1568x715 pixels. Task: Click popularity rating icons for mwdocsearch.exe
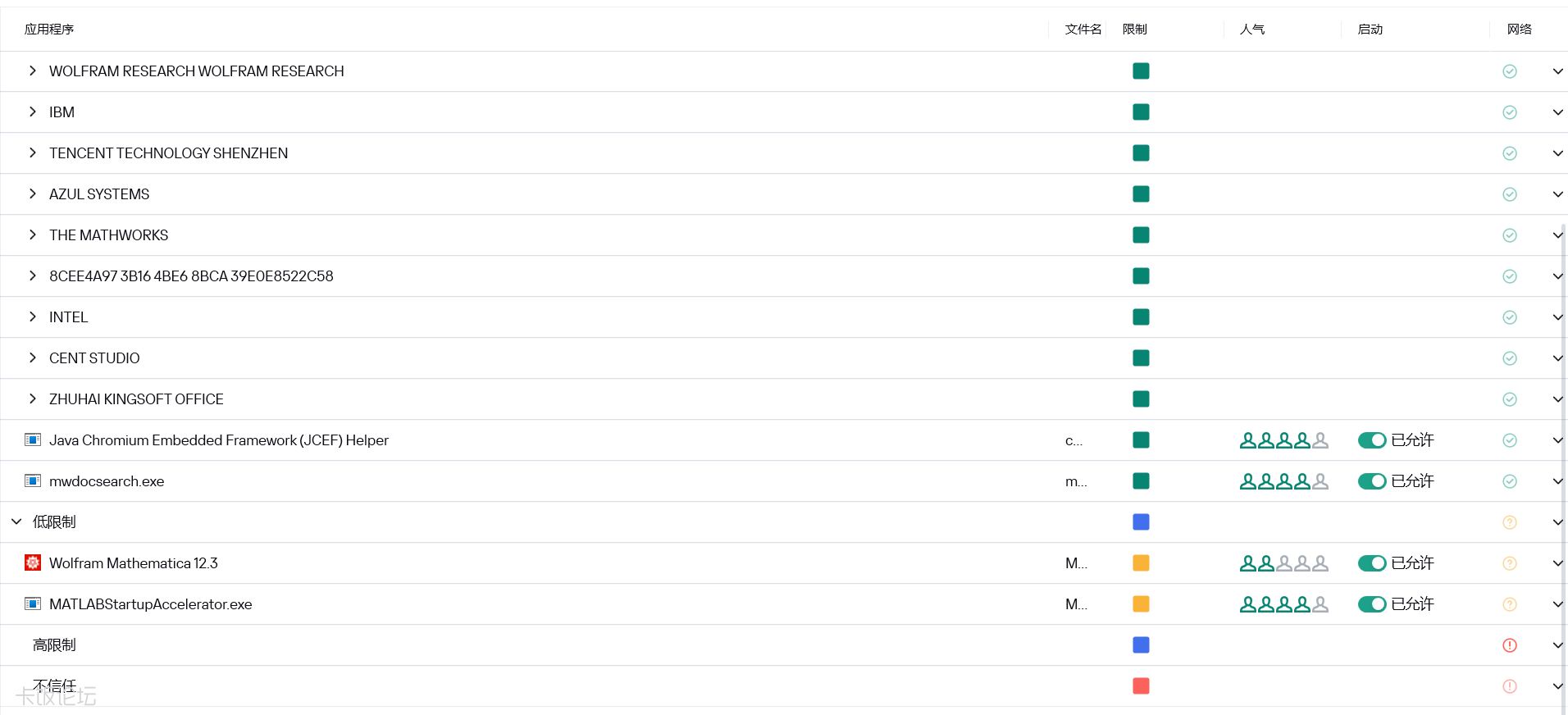pos(1283,481)
